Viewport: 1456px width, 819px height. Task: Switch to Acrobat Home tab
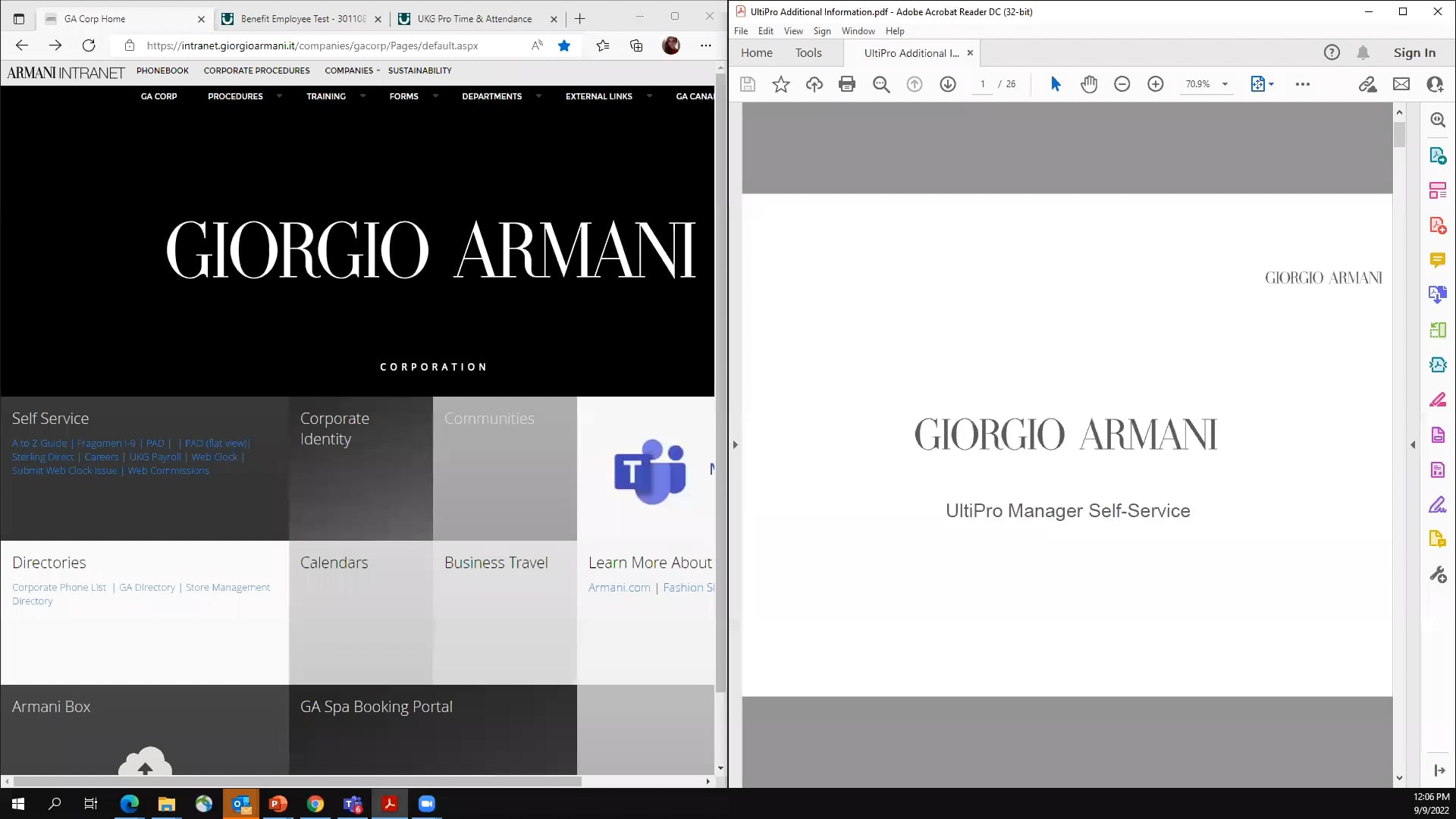[757, 52]
